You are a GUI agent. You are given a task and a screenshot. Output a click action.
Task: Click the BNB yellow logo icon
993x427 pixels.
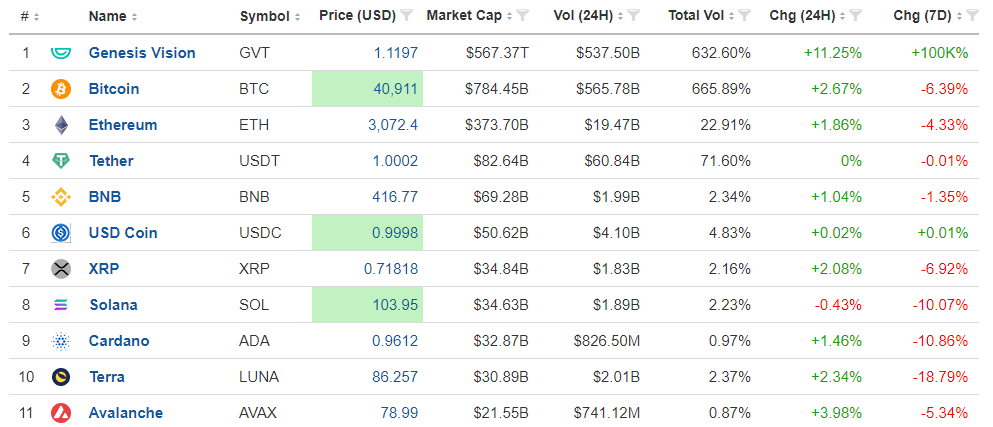pos(61,197)
